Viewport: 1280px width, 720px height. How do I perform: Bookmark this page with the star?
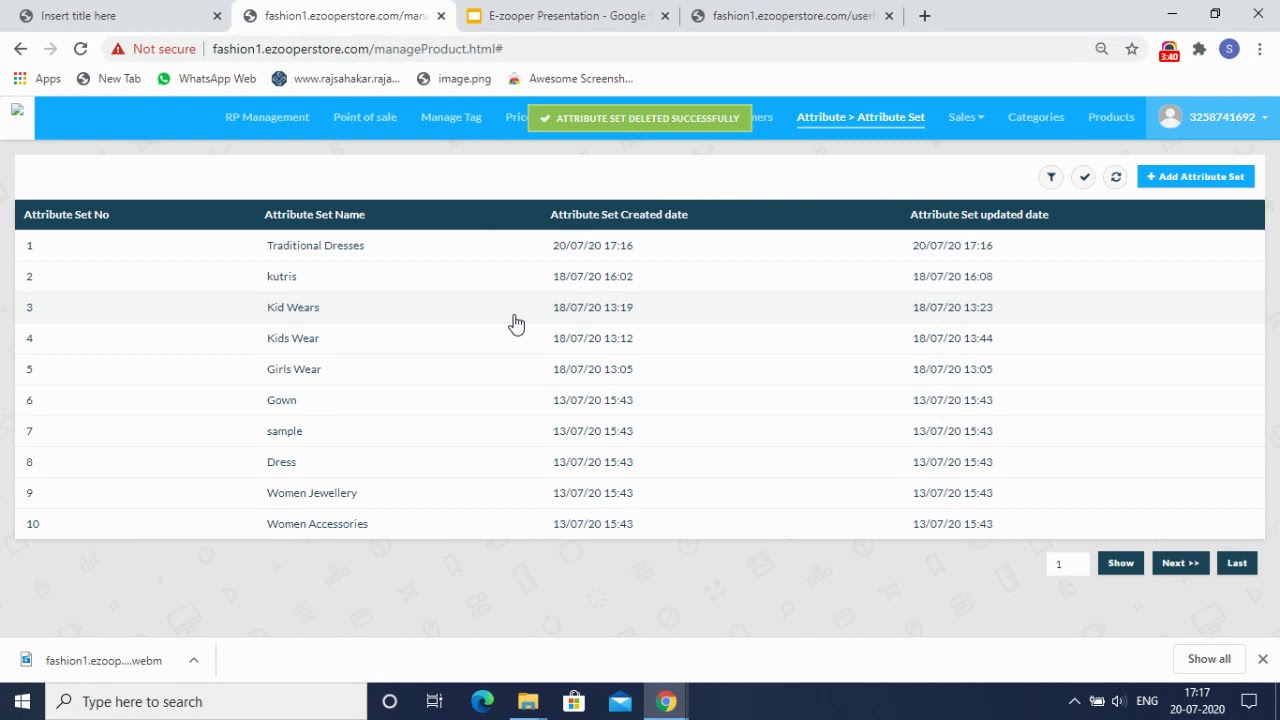[x=1131, y=48]
